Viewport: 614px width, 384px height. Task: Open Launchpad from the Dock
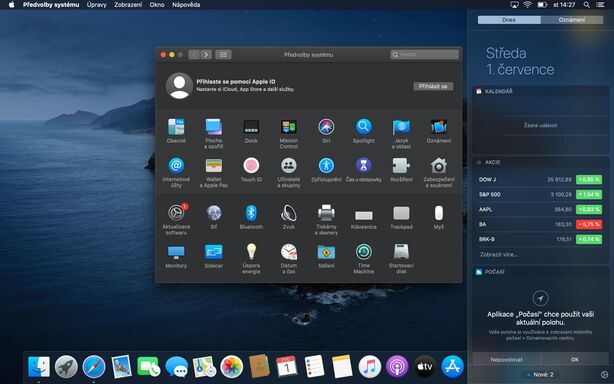66,367
